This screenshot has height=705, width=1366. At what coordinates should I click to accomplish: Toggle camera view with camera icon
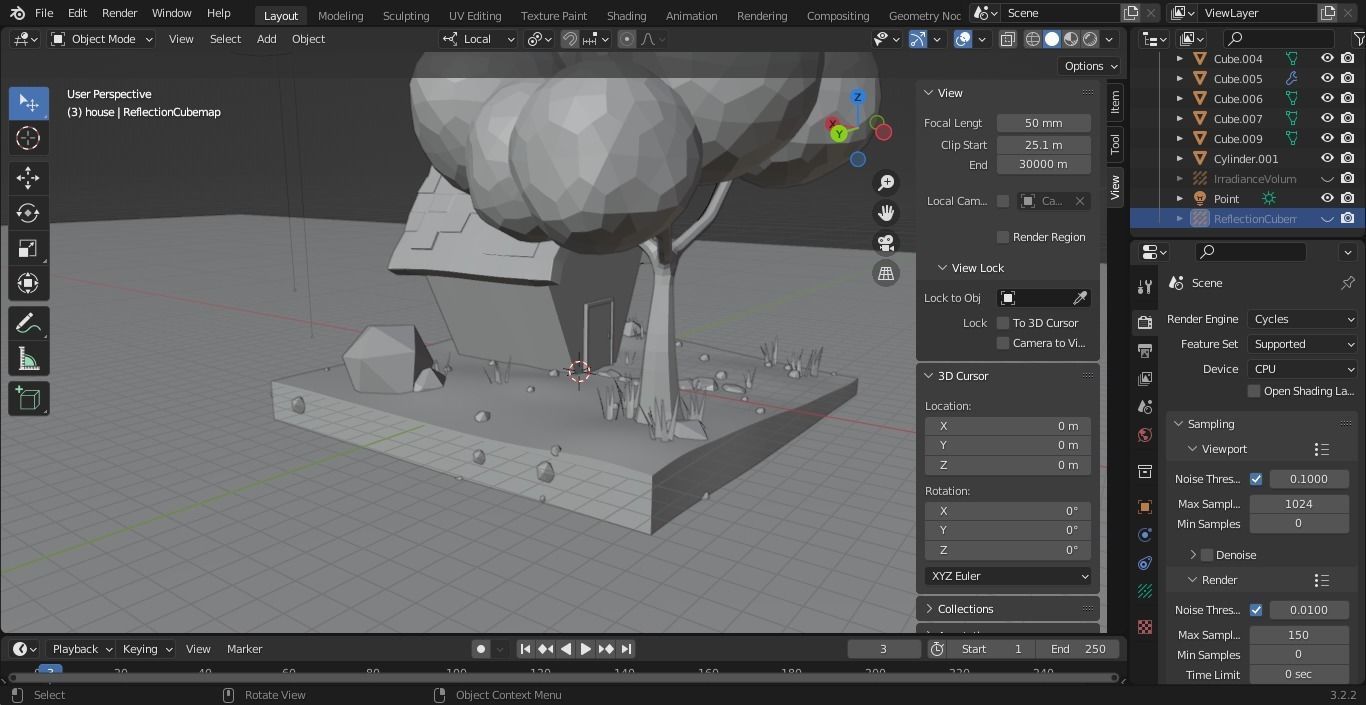(886, 242)
